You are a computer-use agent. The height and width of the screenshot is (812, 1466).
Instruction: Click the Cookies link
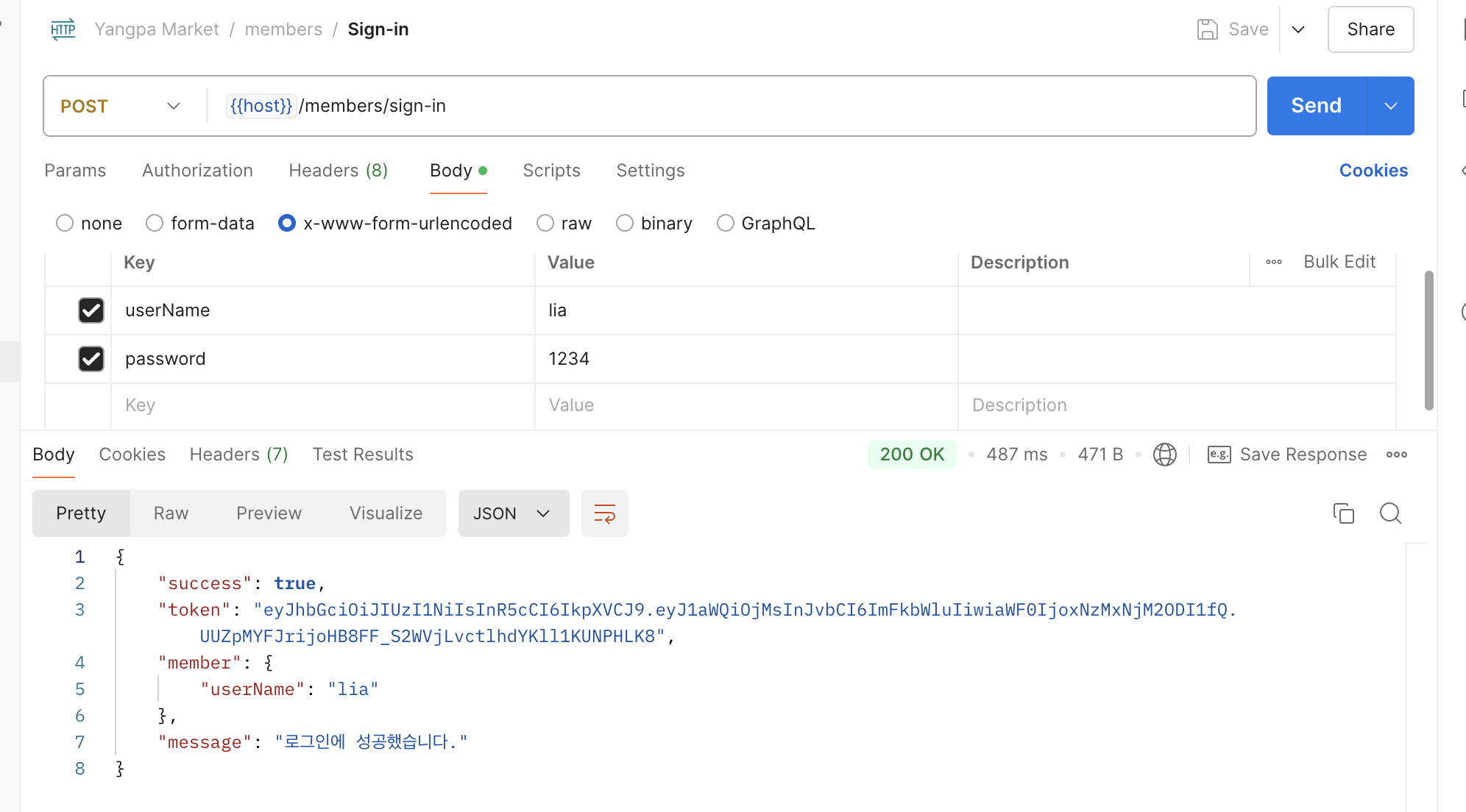point(1373,171)
